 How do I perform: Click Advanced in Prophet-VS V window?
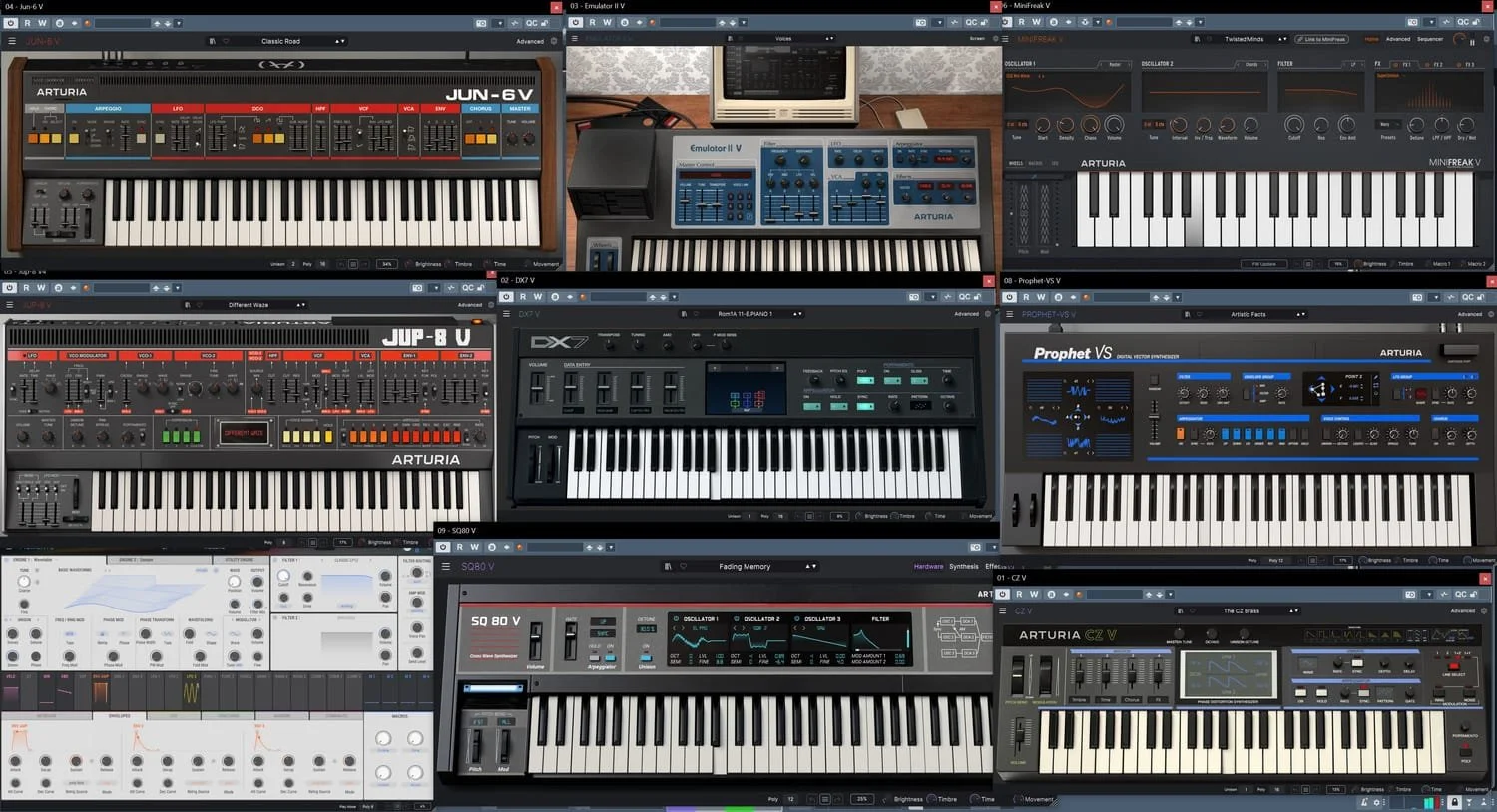[x=1469, y=314]
